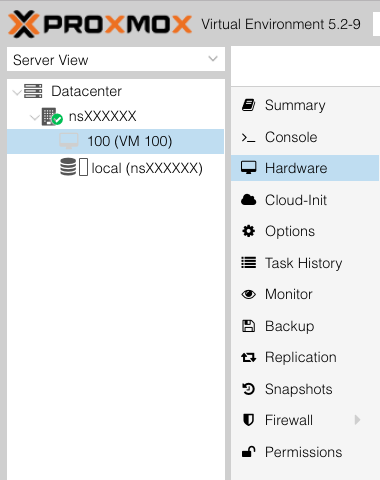380x480 pixels.
Task: Click Virtual Environment 5.2-9 version text
Action: tap(281, 24)
